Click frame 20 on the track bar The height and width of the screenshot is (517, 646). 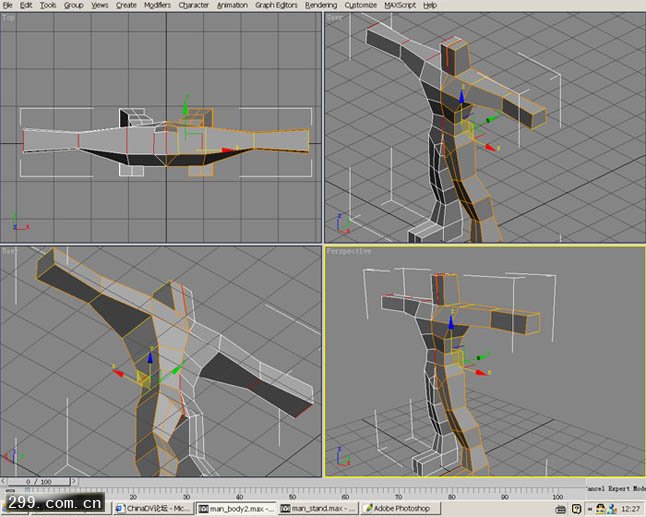coord(133,497)
